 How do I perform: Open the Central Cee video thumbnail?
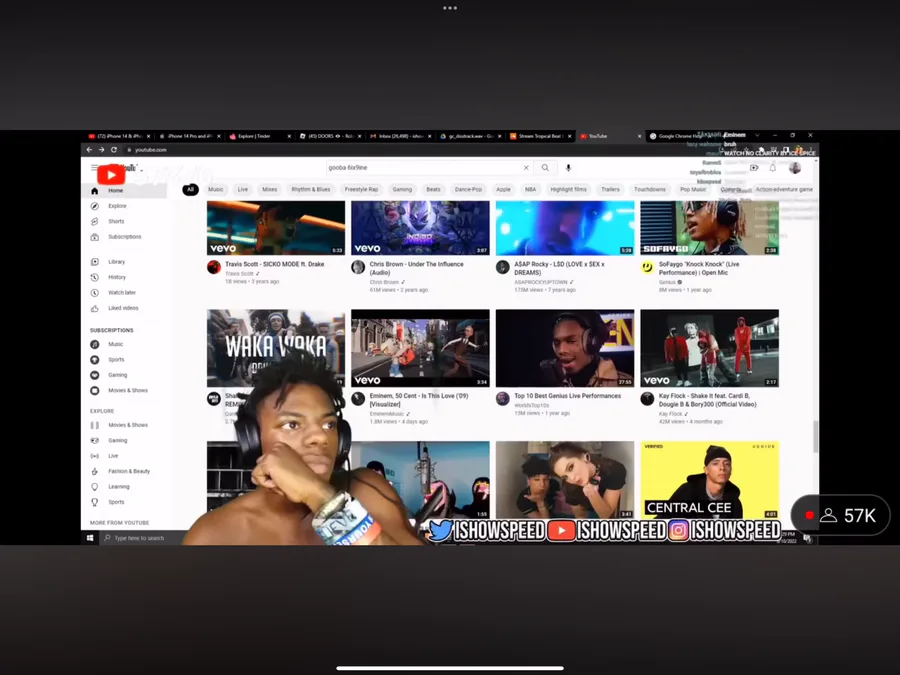click(709, 480)
